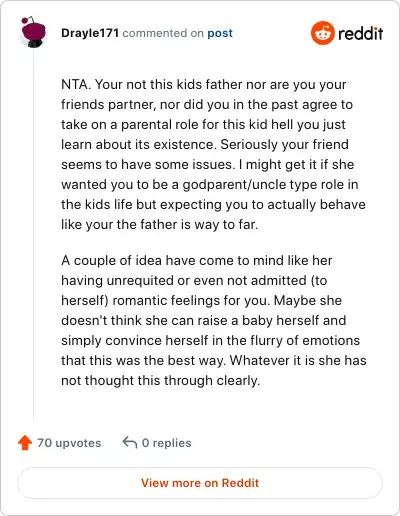Viewport: 400px width, 516px height.
Task: Click the "70 upvotes" count
Action: tap(69, 443)
